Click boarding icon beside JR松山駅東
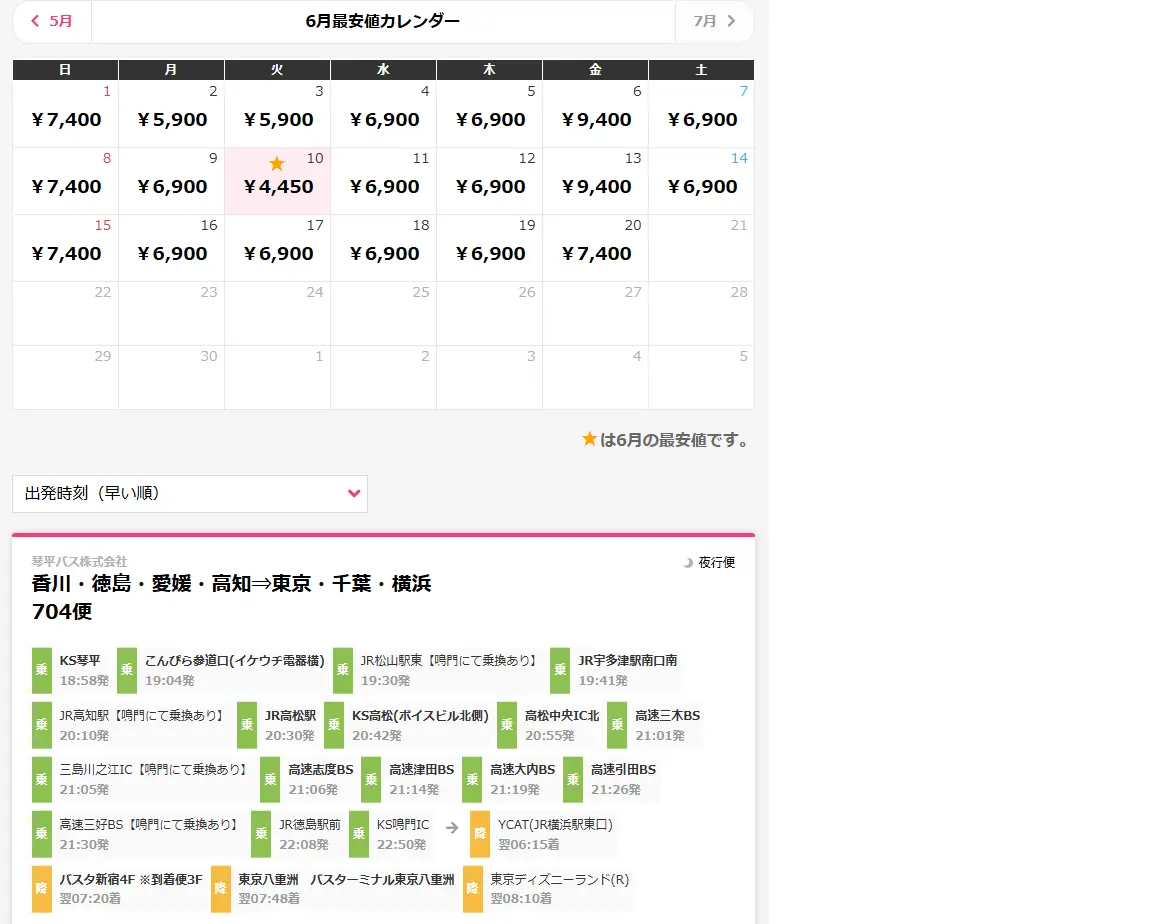This screenshot has height=924, width=1154. coord(343,670)
